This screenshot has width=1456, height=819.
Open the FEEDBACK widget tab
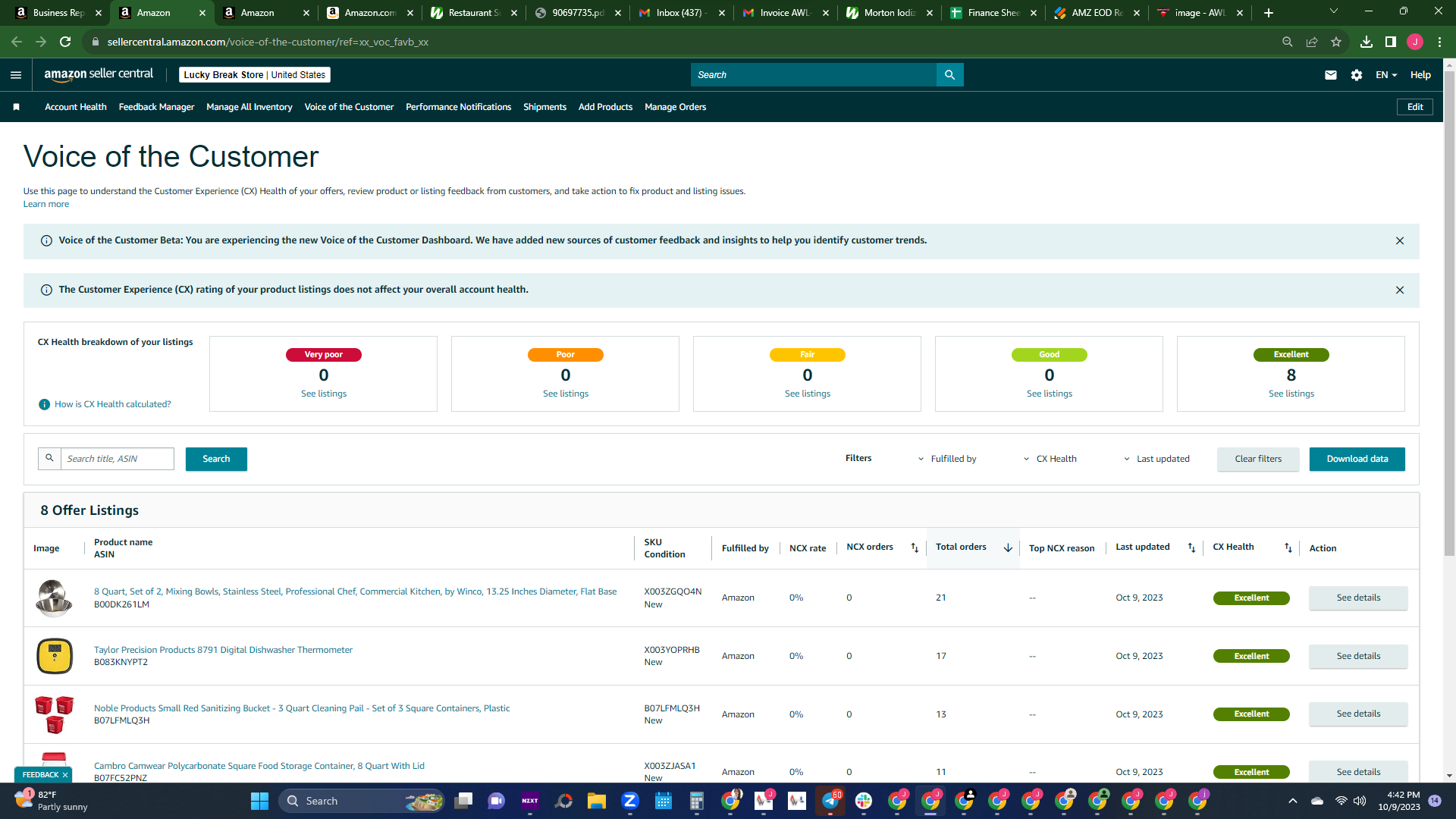pos(40,775)
